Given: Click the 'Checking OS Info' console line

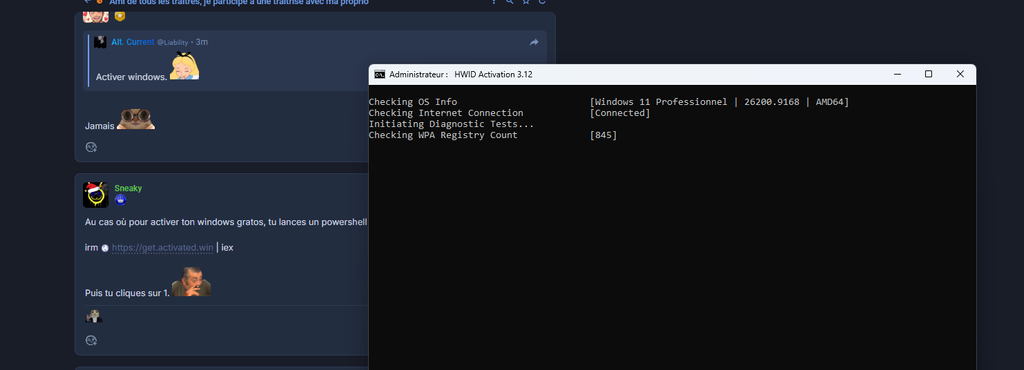Looking at the screenshot, I should point(413,102).
